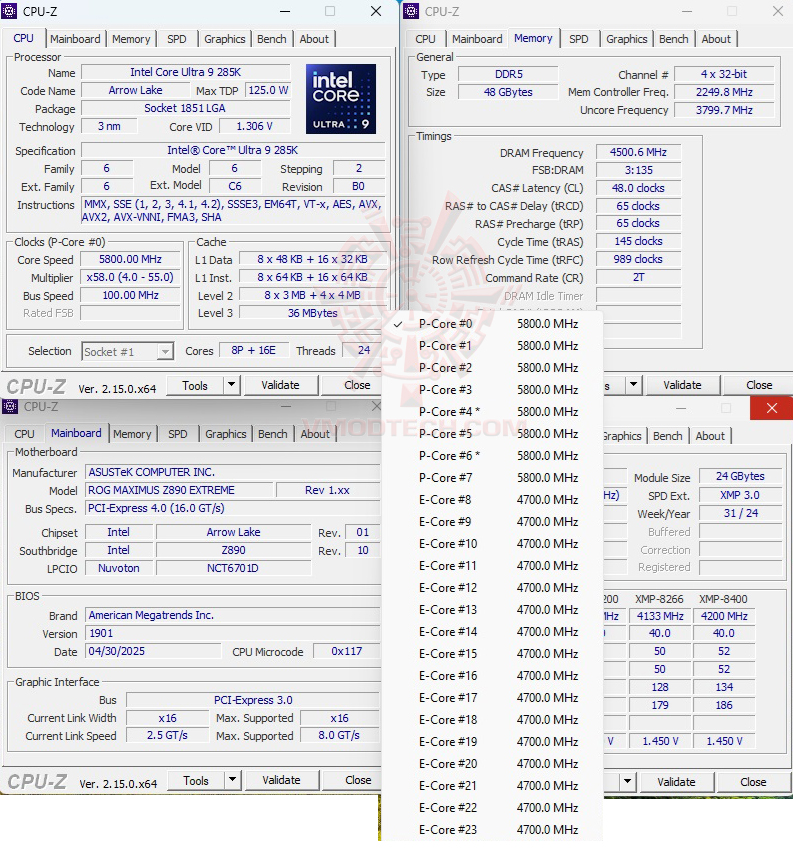The width and height of the screenshot is (793, 849).
Task: Click memory Size value 48 GBytes
Action: click(x=508, y=92)
